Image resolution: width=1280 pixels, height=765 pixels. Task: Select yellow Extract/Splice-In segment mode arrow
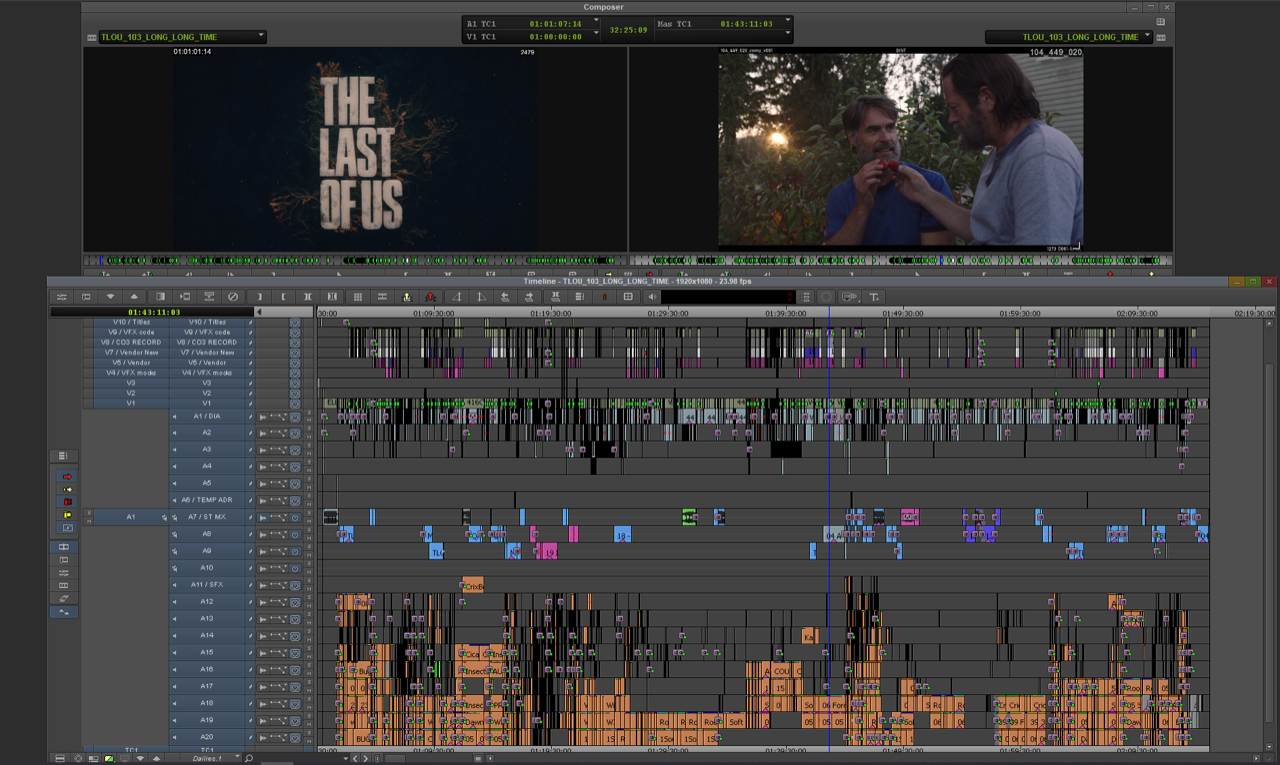tap(67, 489)
